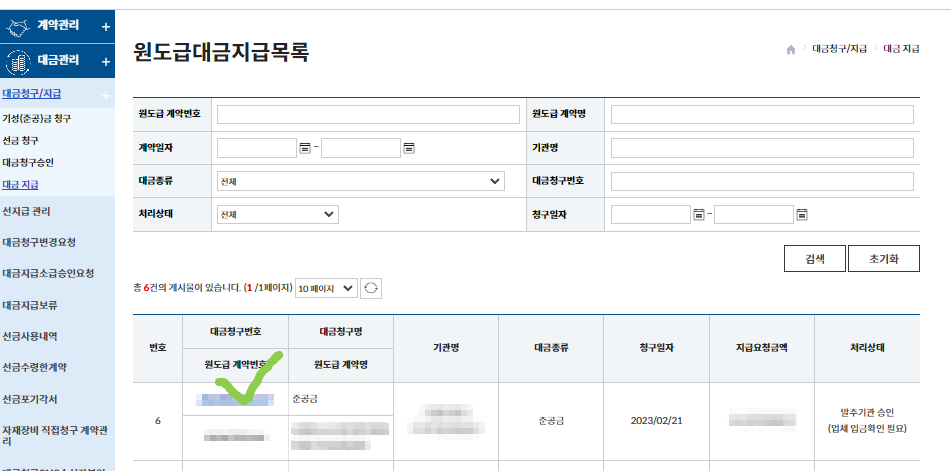
Task: Open the 10 페이지 page-size dropdown
Action: click(x=326, y=289)
